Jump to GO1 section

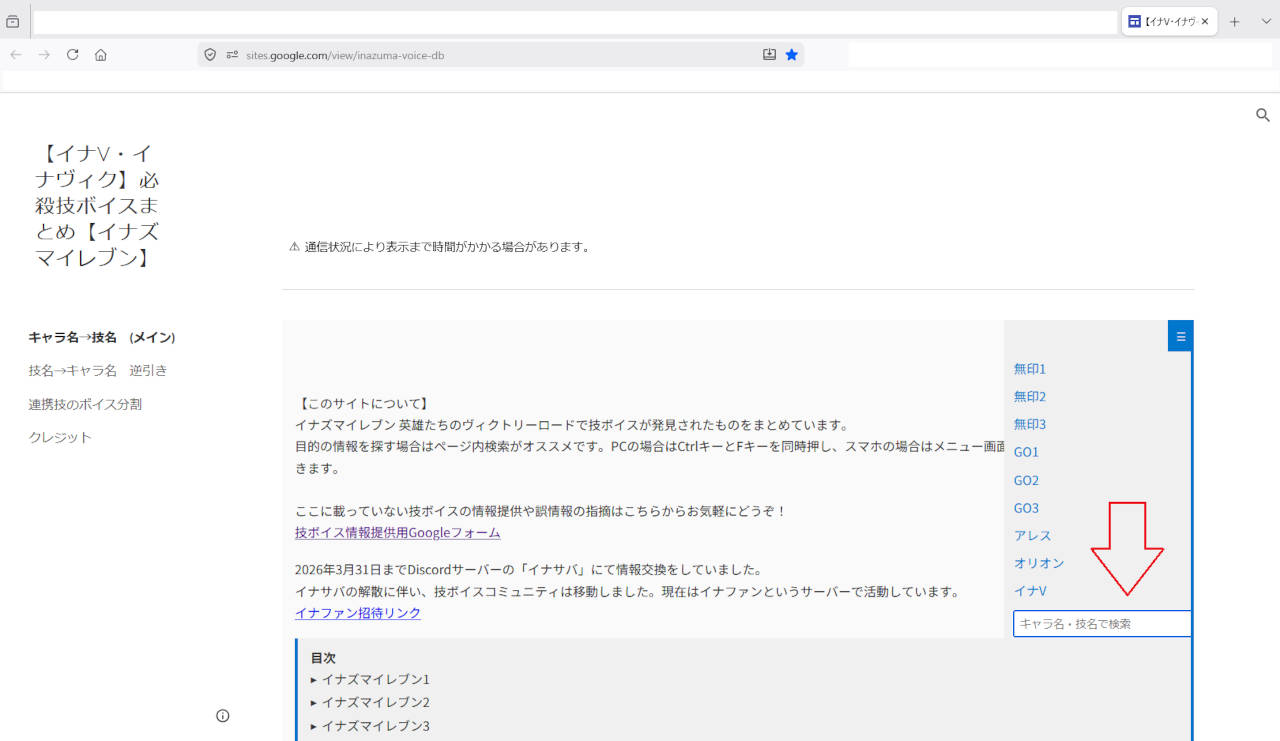pyautogui.click(x=1026, y=452)
